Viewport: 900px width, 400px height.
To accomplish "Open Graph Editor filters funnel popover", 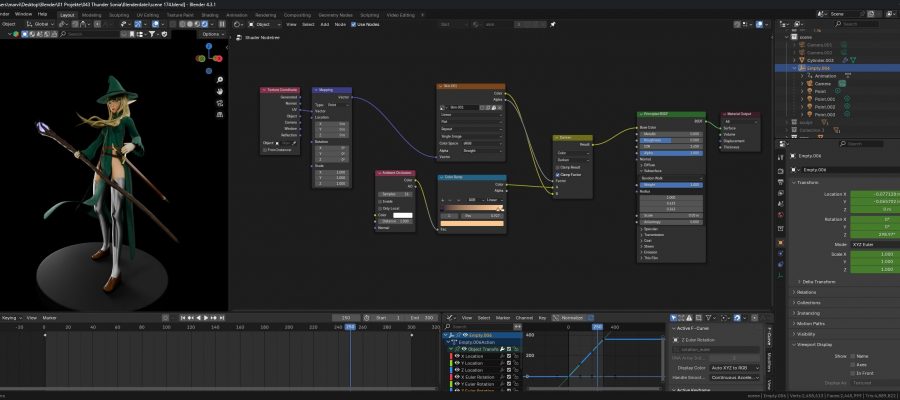I will click(x=709, y=317).
